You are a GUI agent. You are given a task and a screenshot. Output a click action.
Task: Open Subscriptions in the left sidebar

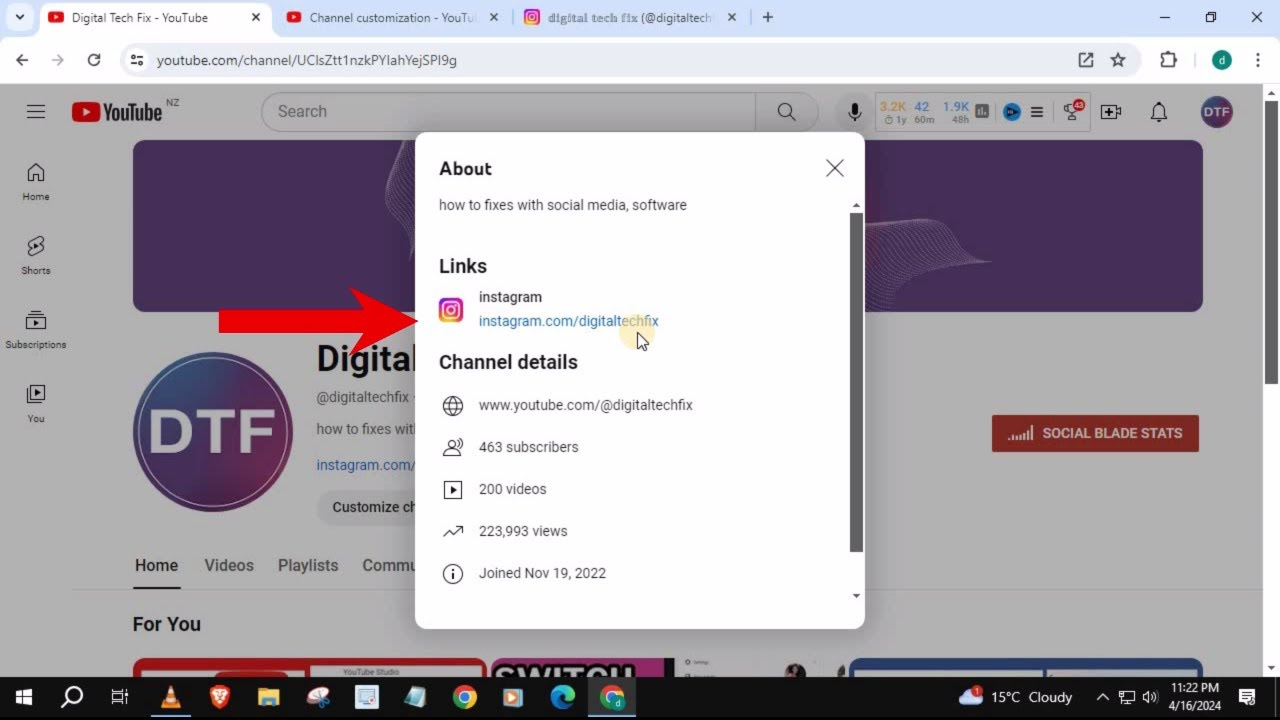click(x=36, y=330)
